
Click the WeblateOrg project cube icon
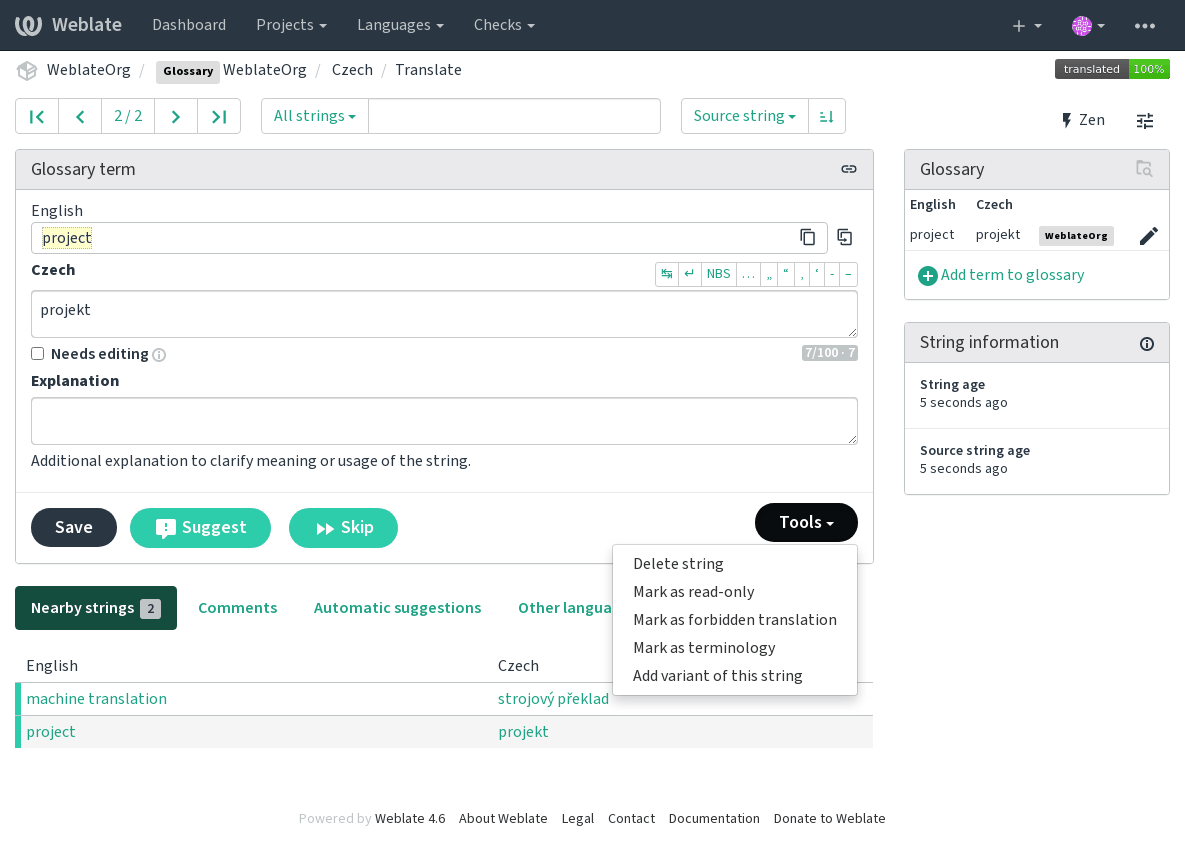27,70
